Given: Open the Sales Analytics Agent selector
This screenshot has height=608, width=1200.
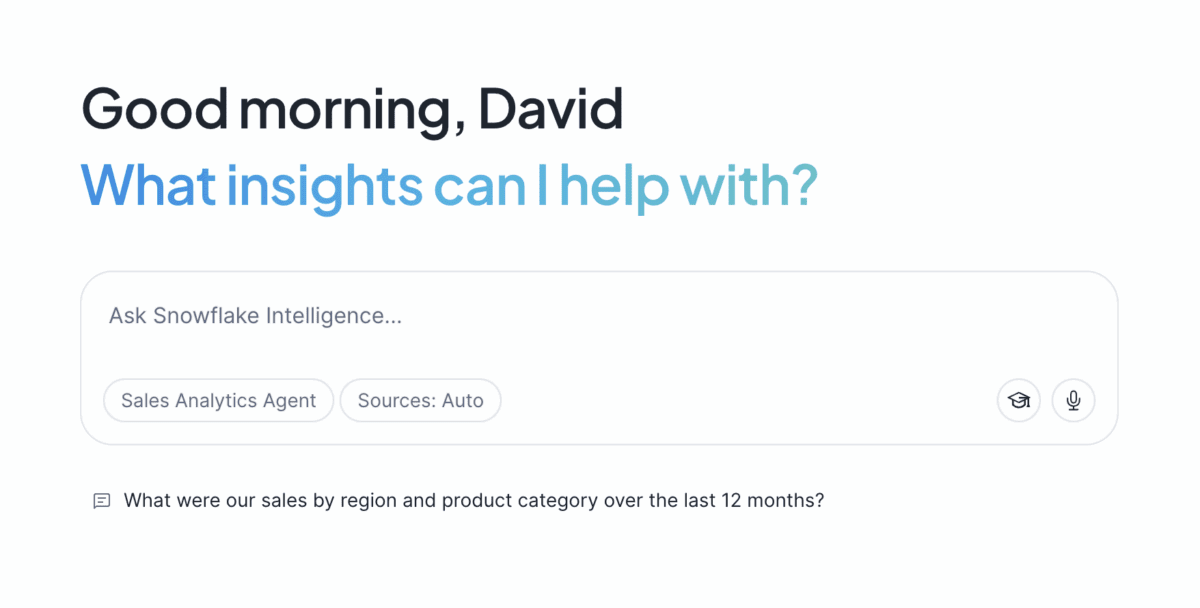Looking at the screenshot, I should coord(218,400).
